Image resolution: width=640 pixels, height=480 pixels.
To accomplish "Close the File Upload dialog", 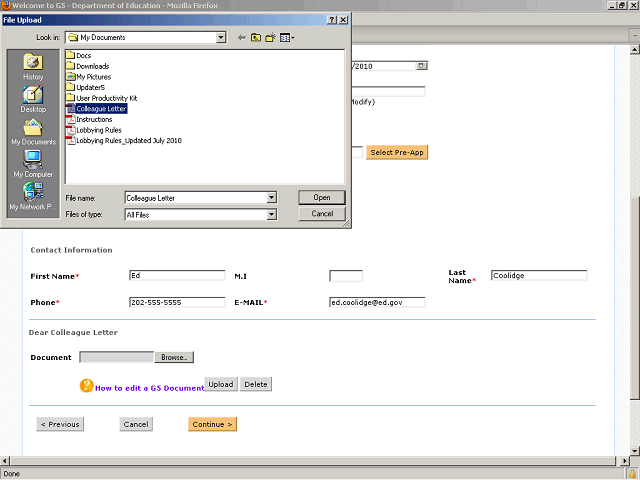I will pyautogui.click(x=344, y=20).
